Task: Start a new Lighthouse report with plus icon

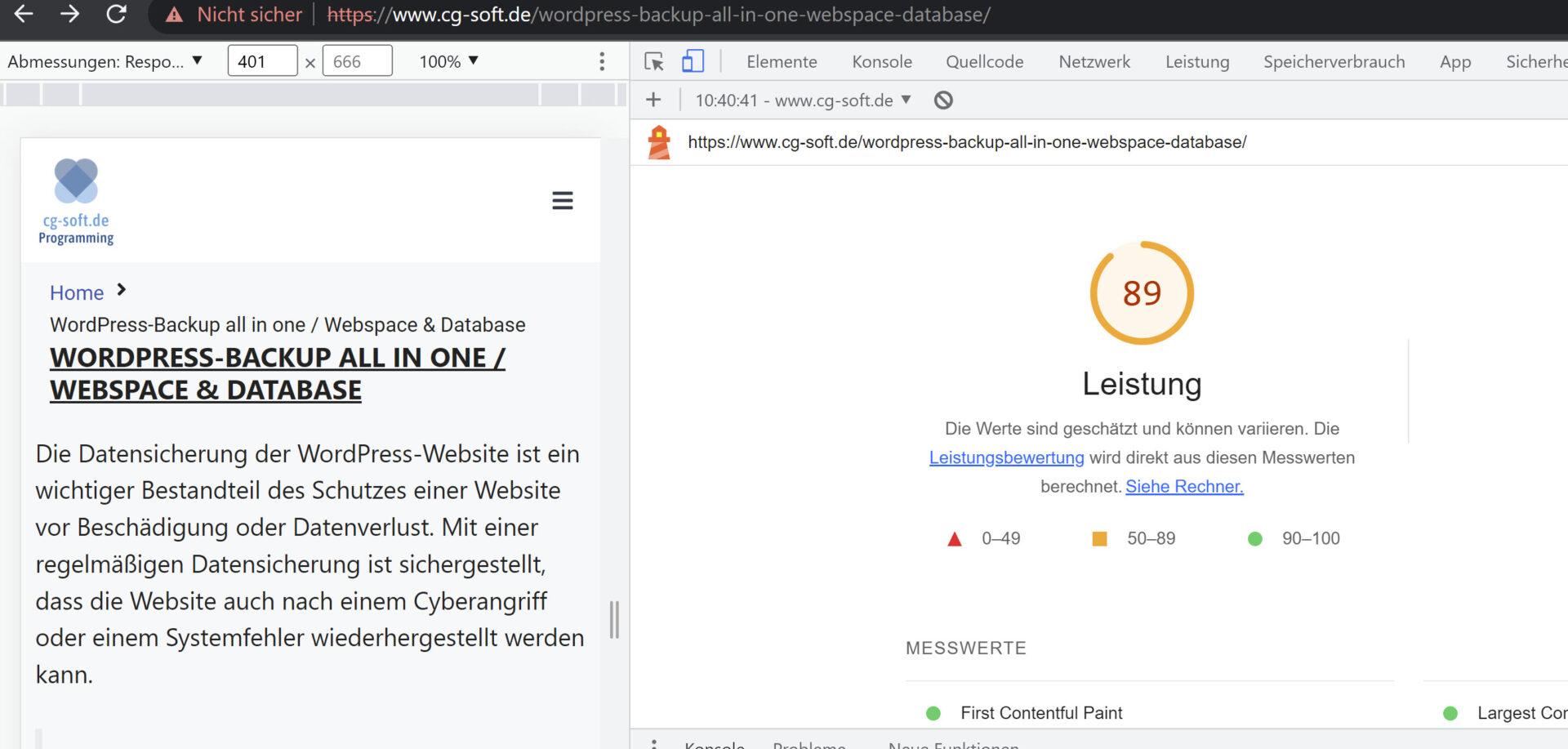Action: click(653, 100)
